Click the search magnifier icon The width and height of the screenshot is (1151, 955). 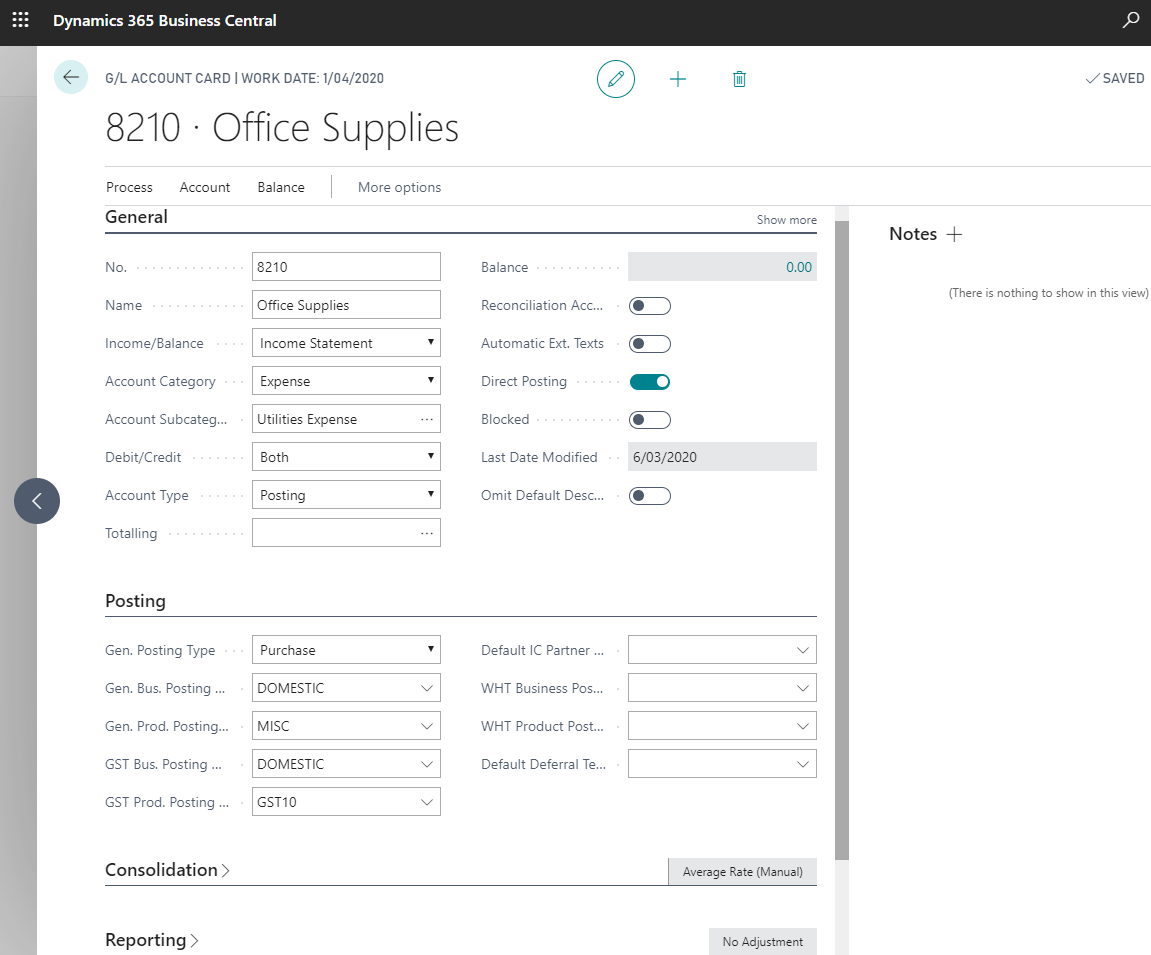tap(1131, 20)
